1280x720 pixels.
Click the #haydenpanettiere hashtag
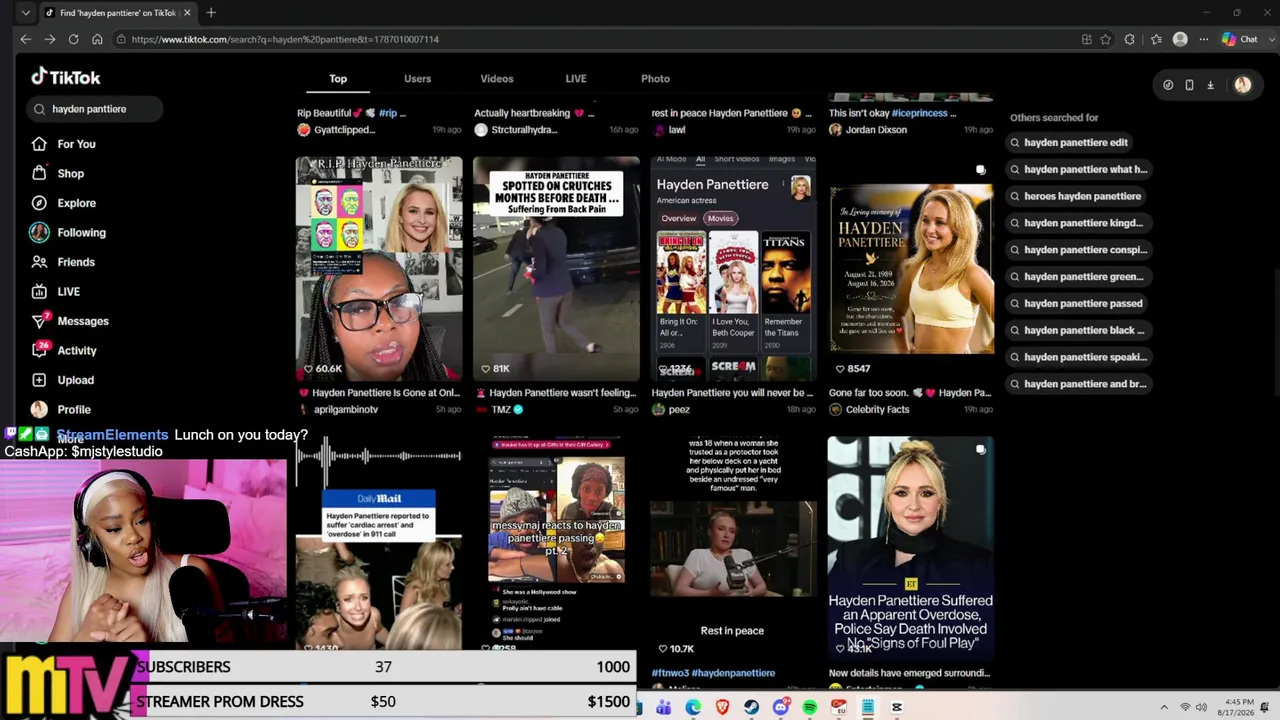(733, 673)
